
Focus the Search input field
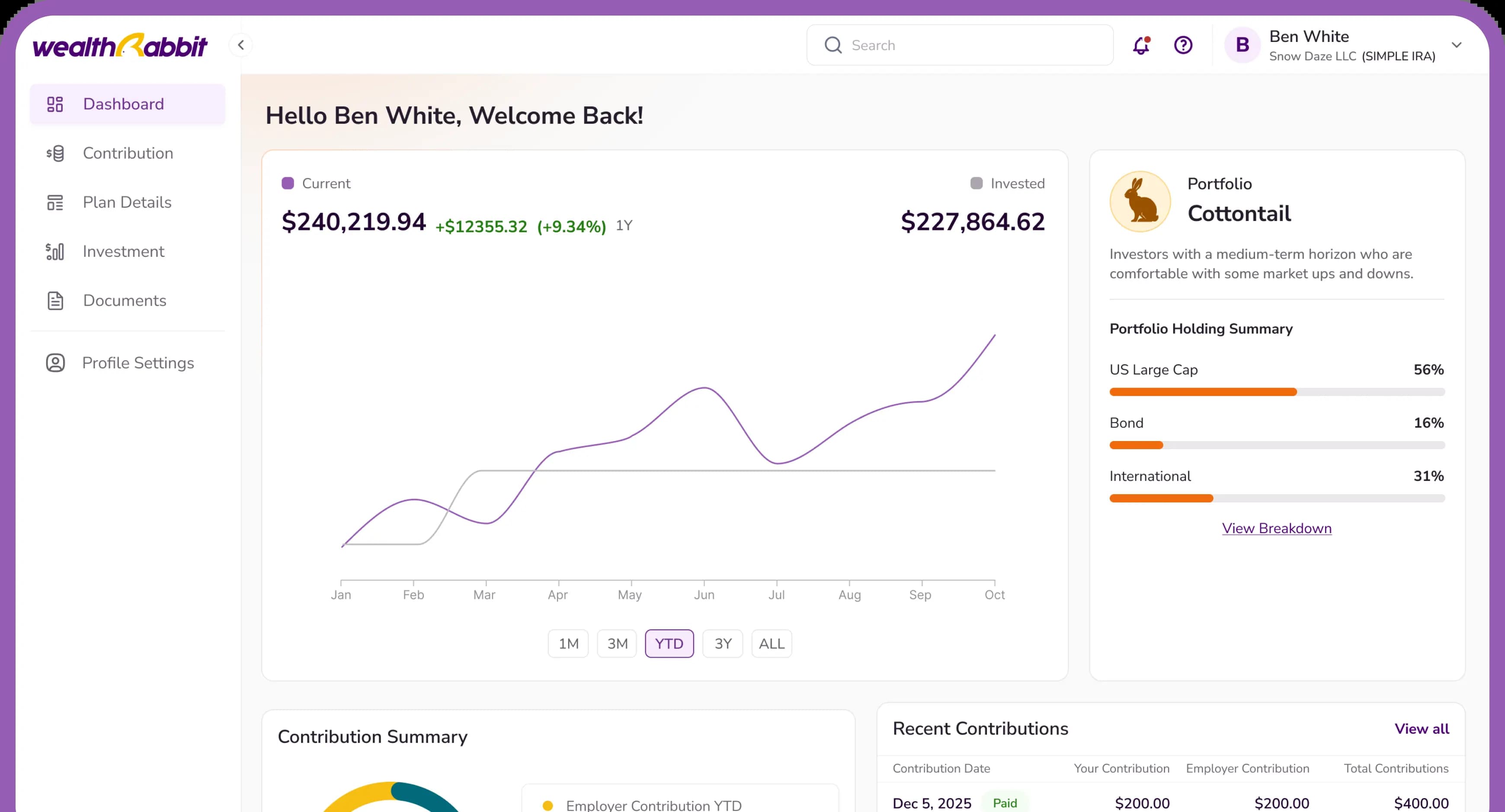pos(960,45)
